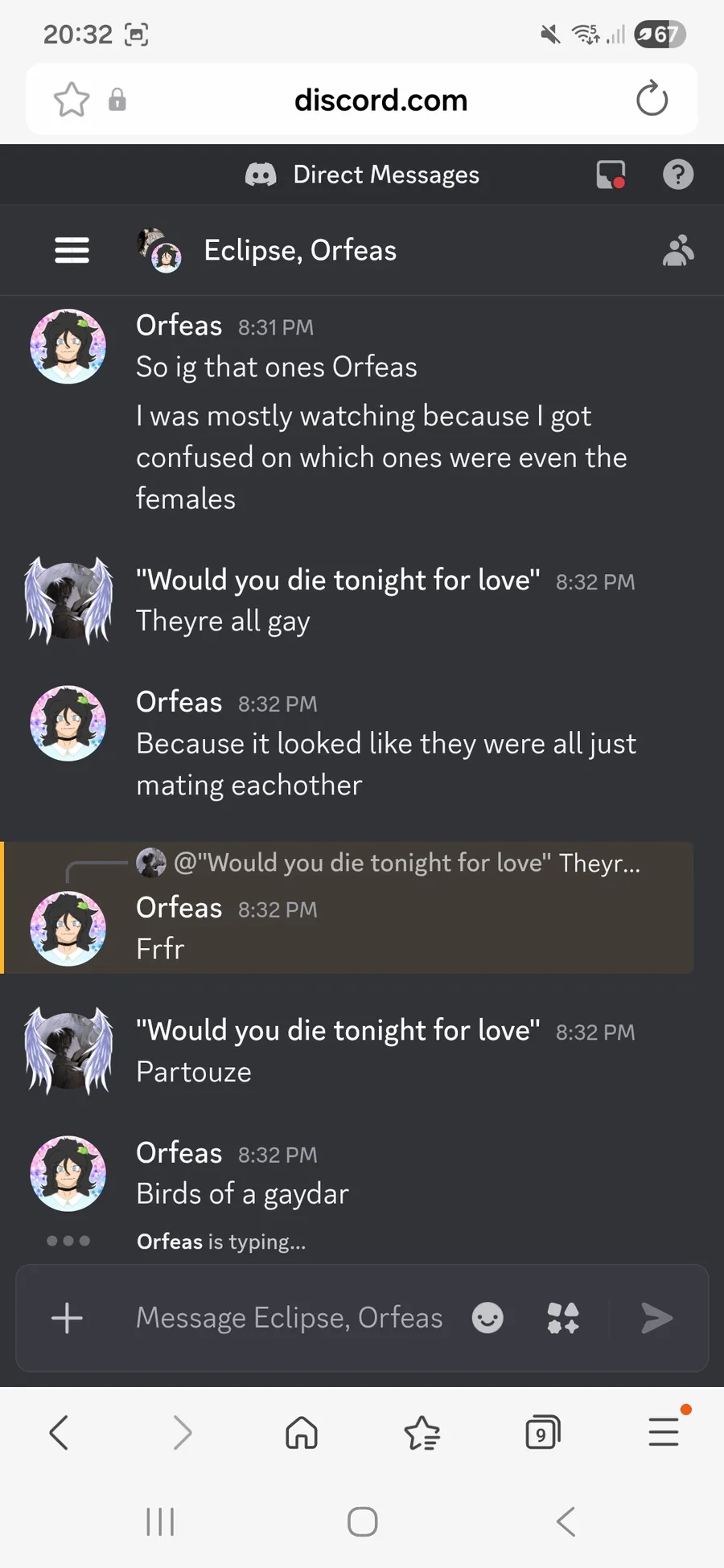Screen dimensions: 724x1568
Task: Click the Discord logo in header
Action: point(261,174)
